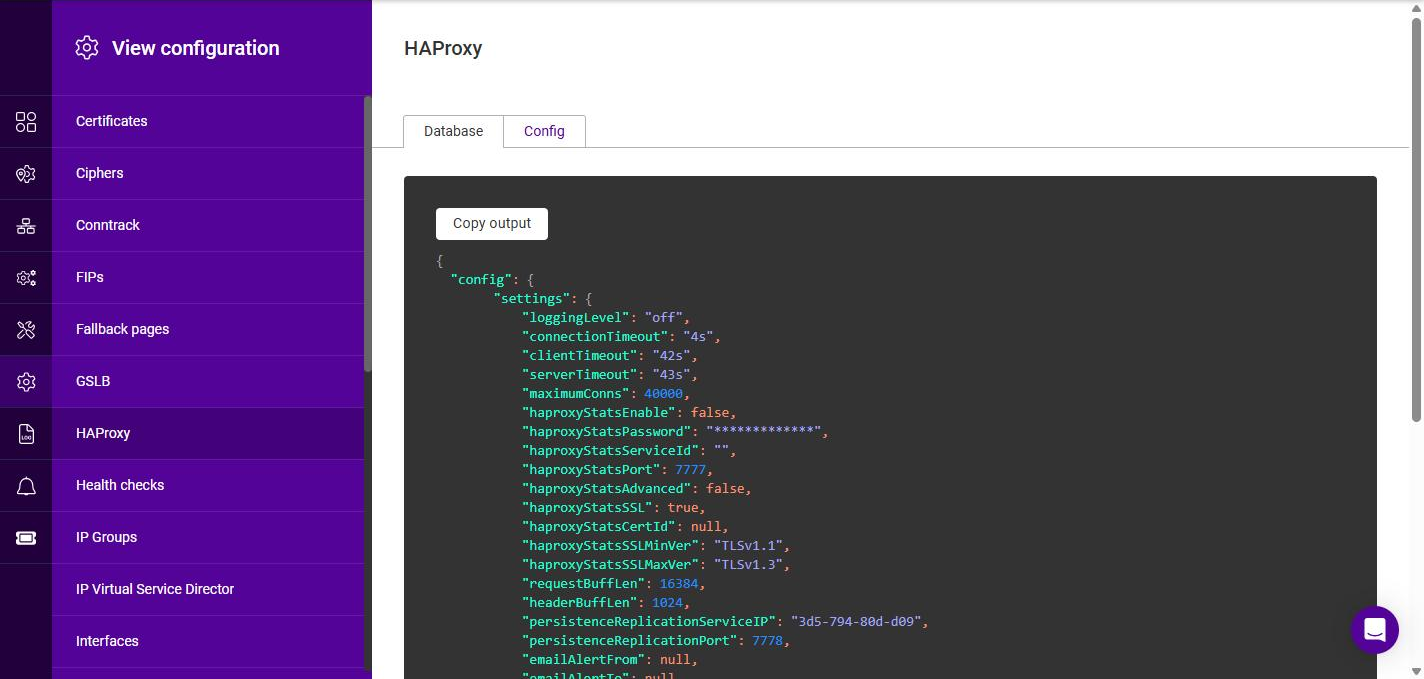Click the maximumConns value 40000
The height and width of the screenshot is (679, 1424).
point(664,394)
